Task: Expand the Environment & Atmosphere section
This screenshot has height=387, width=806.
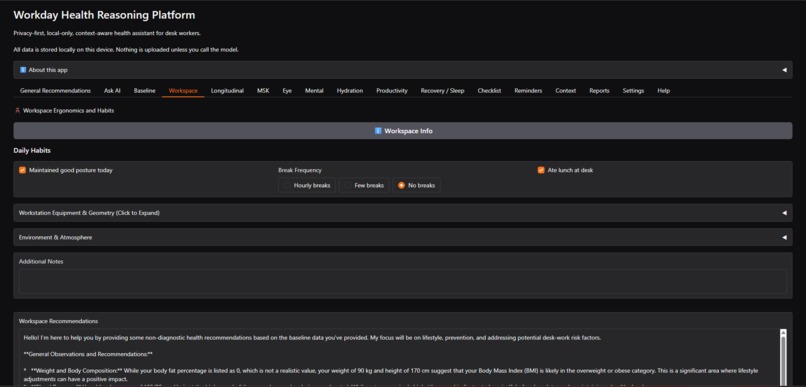Action: (402, 237)
